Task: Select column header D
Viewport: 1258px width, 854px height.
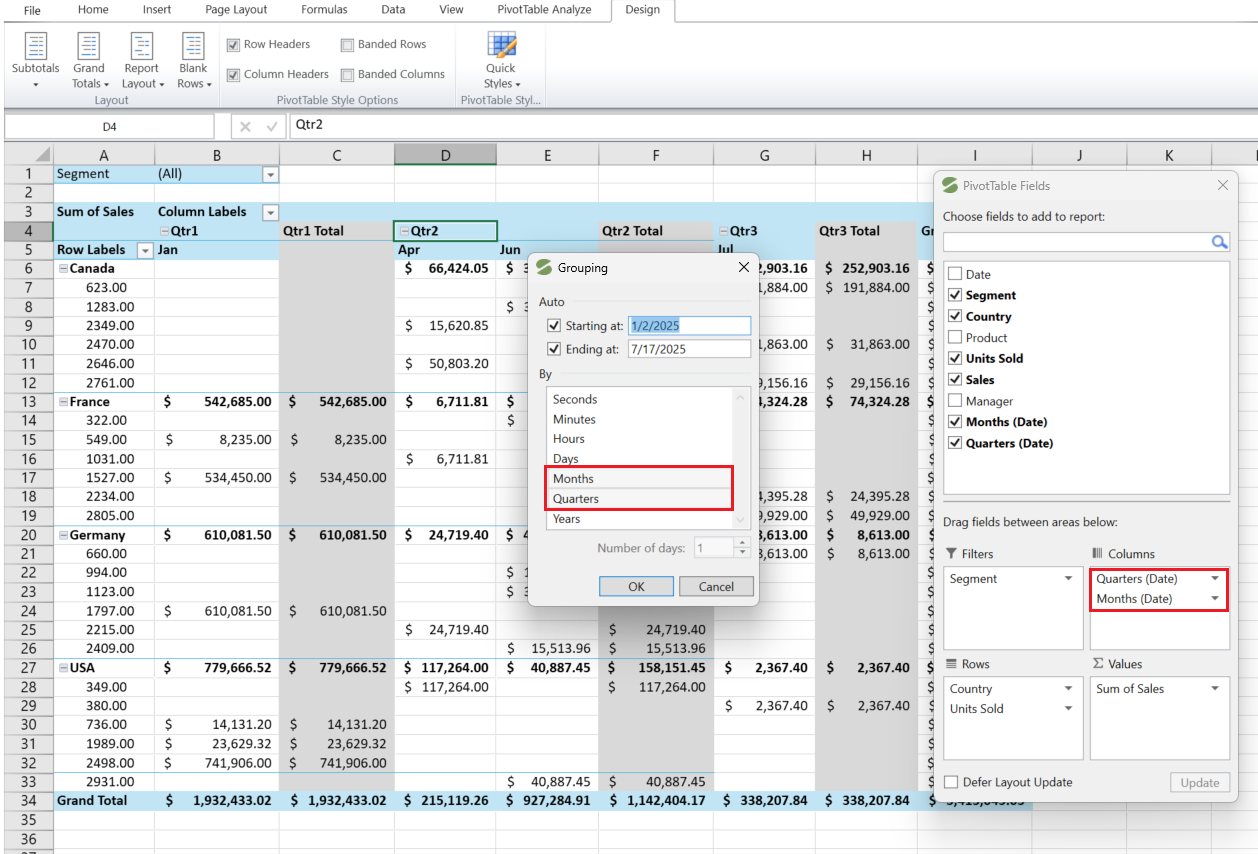Action: (x=445, y=155)
